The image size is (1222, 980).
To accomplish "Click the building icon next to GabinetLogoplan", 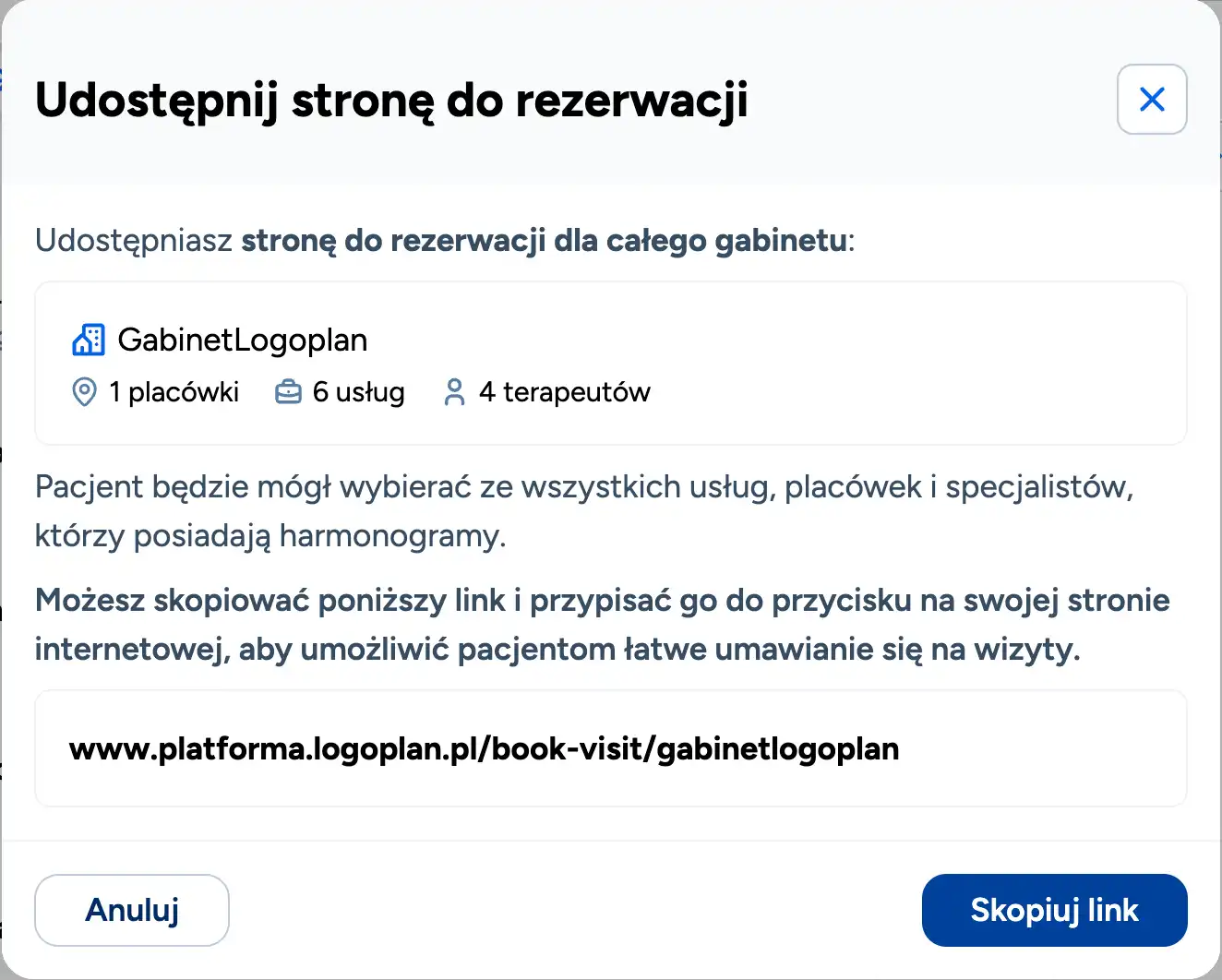I will coord(88,339).
